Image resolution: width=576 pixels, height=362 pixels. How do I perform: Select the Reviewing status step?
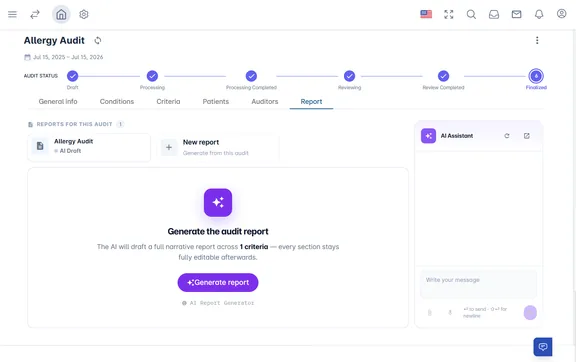pos(349,76)
